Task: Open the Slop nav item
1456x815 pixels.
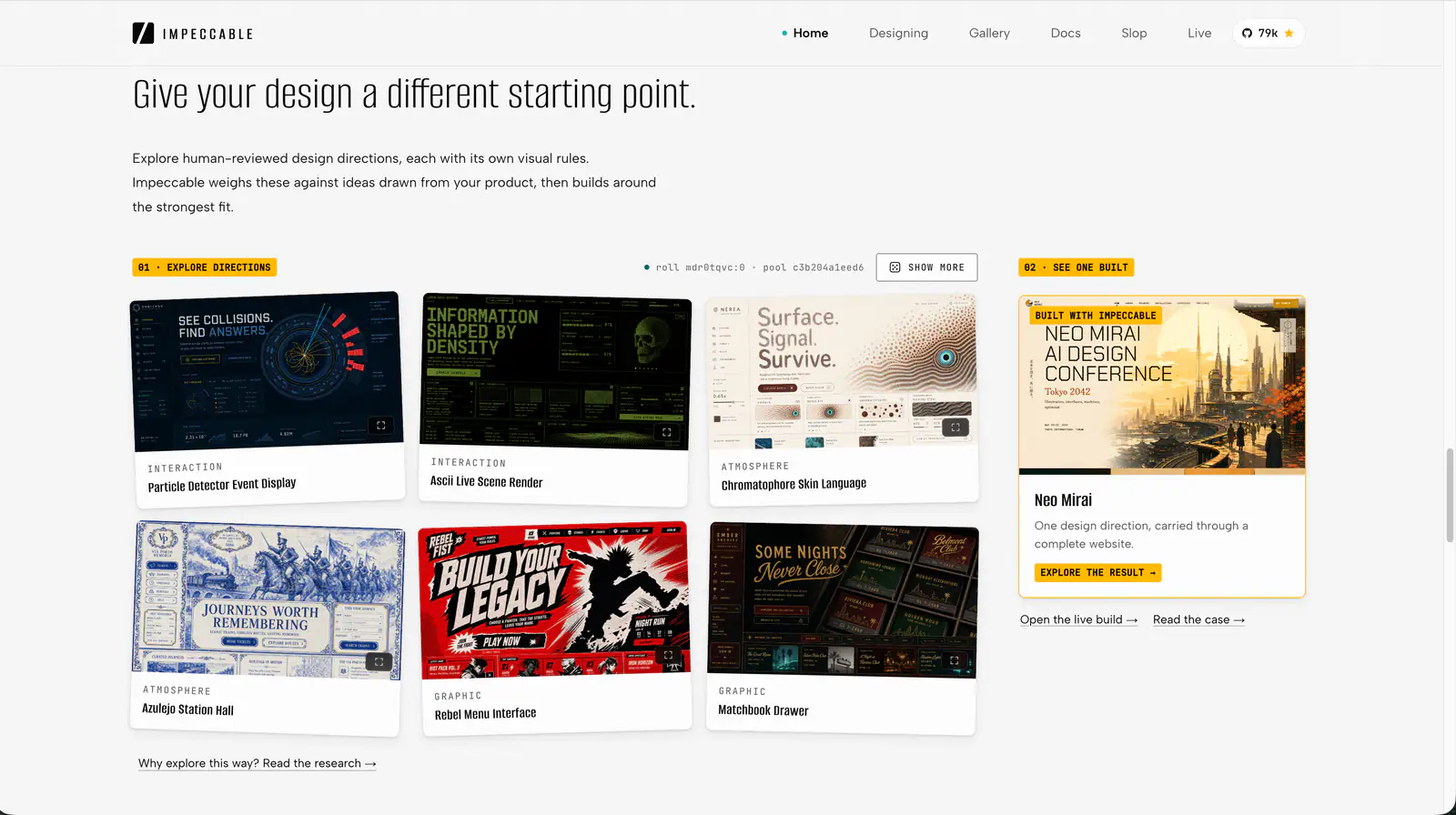Action: point(1134,33)
